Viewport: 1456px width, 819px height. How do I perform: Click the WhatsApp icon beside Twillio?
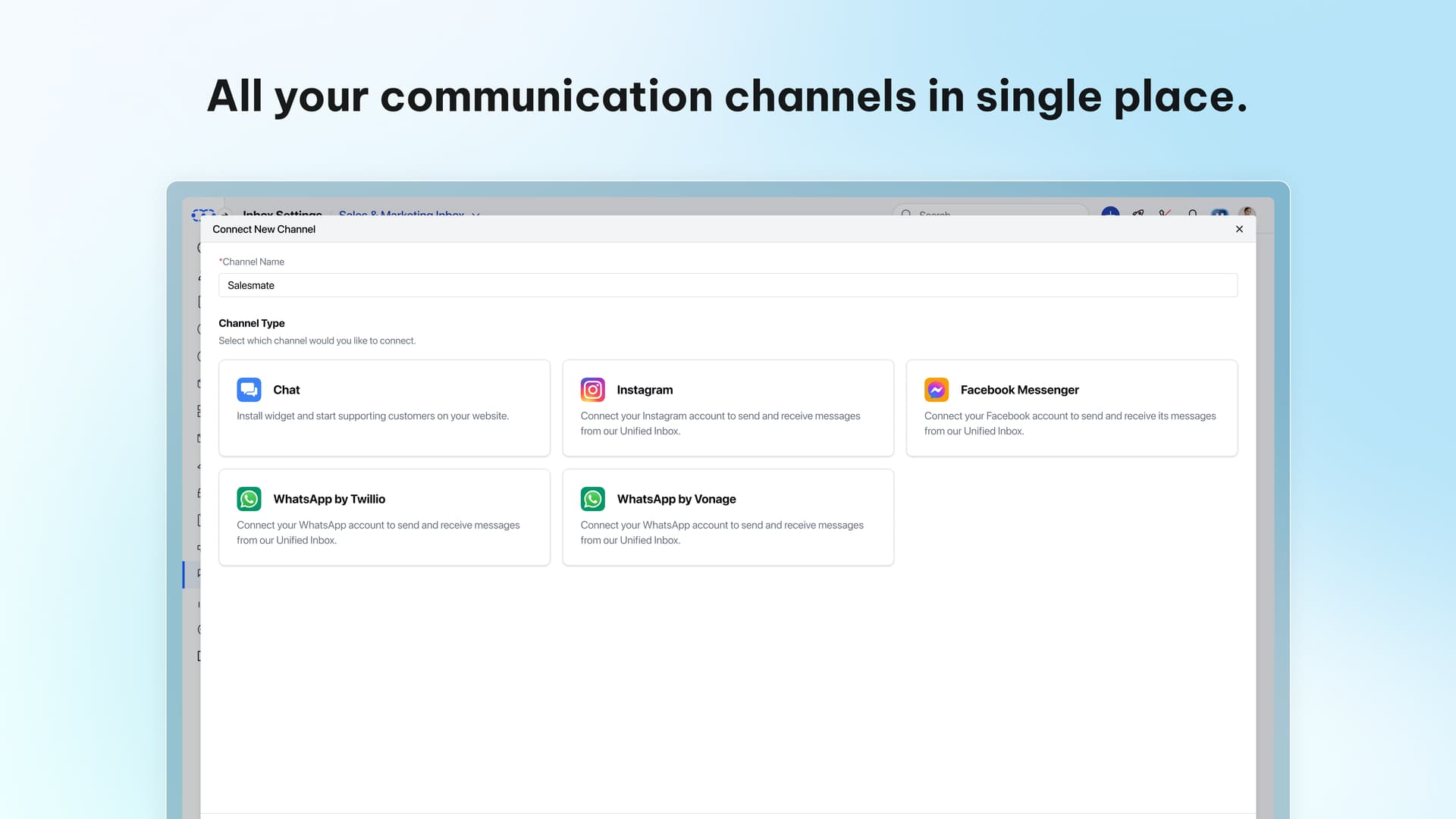click(x=249, y=499)
